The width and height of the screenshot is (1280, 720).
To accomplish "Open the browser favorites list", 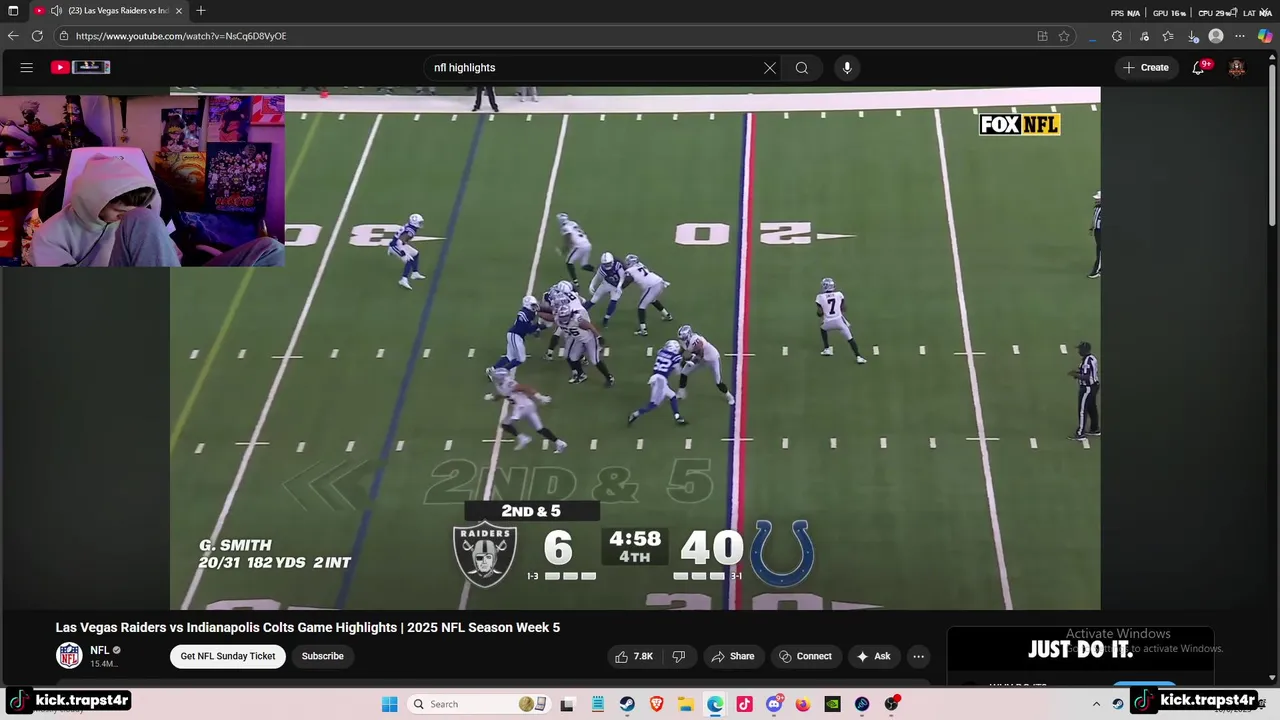I will click(1168, 36).
